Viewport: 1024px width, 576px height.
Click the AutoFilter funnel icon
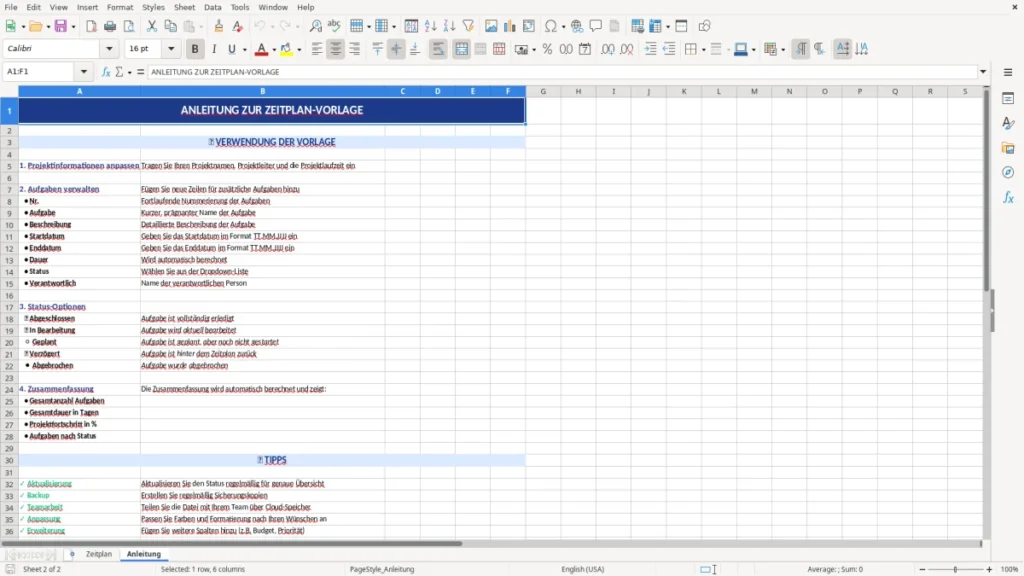pyautogui.click(x=468, y=26)
